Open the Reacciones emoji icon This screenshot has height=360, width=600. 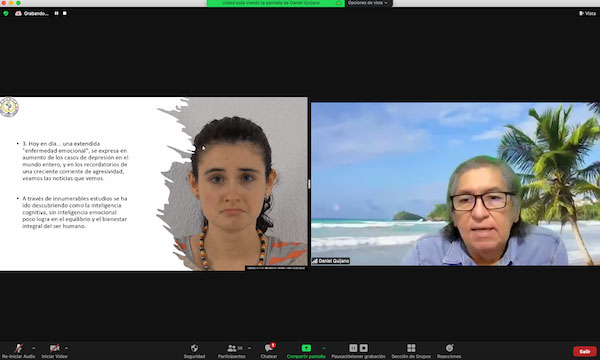[449, 348]
